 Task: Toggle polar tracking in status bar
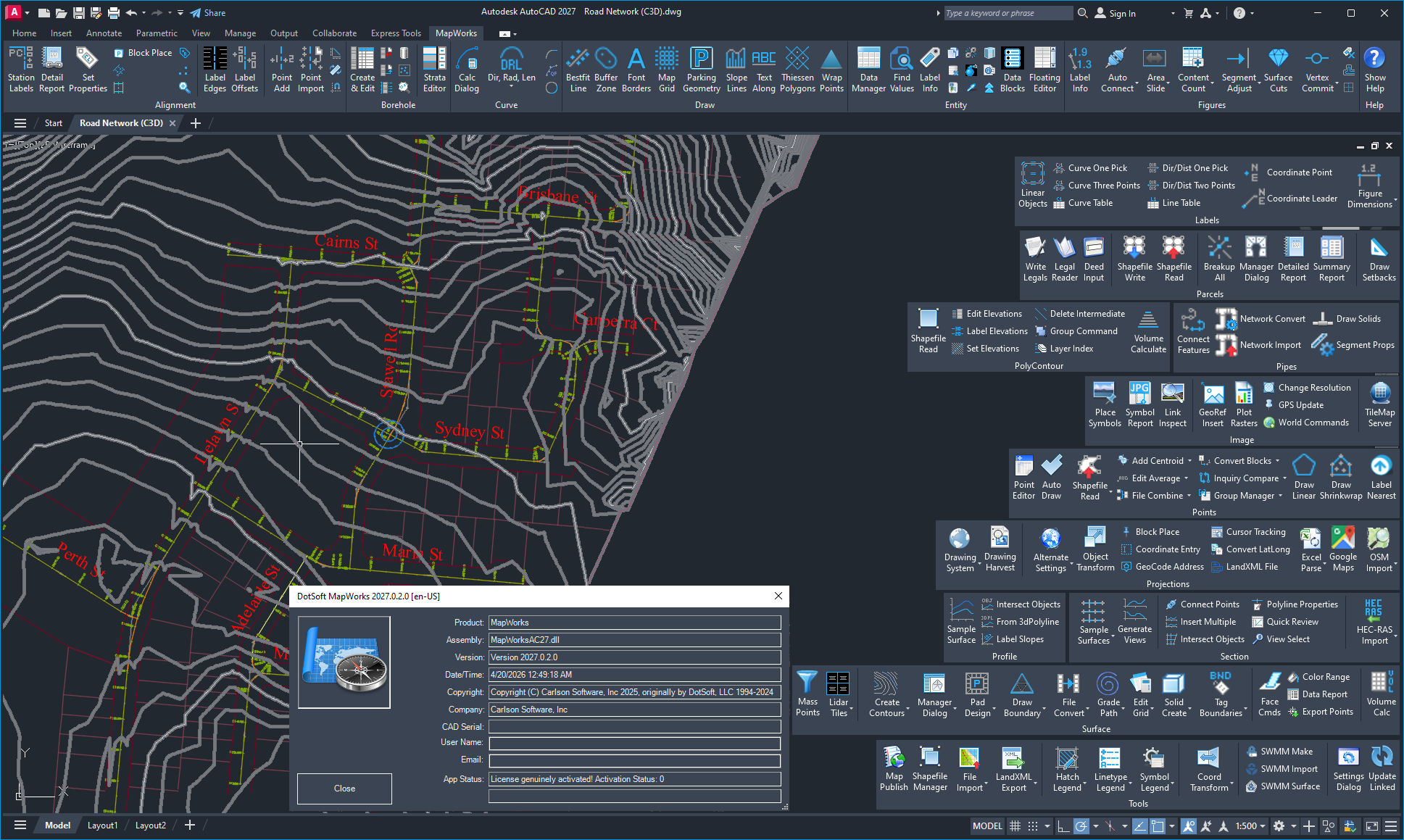click(x=1081, y=826)
